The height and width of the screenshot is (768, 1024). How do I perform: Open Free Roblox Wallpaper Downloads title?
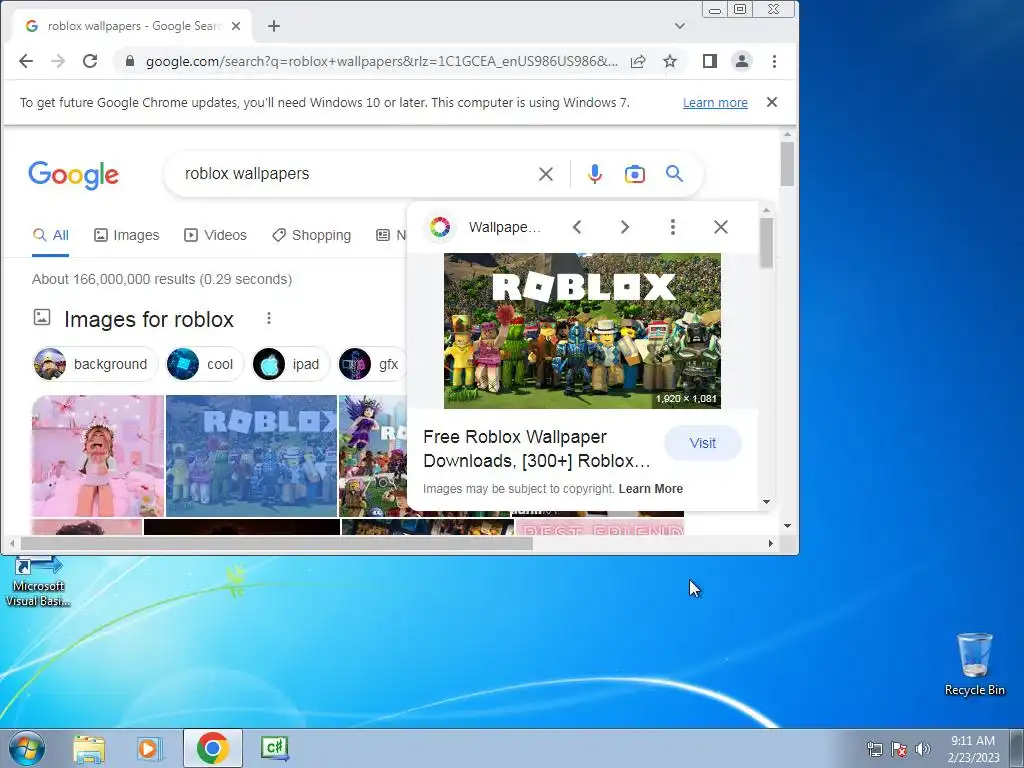(537, 449)
